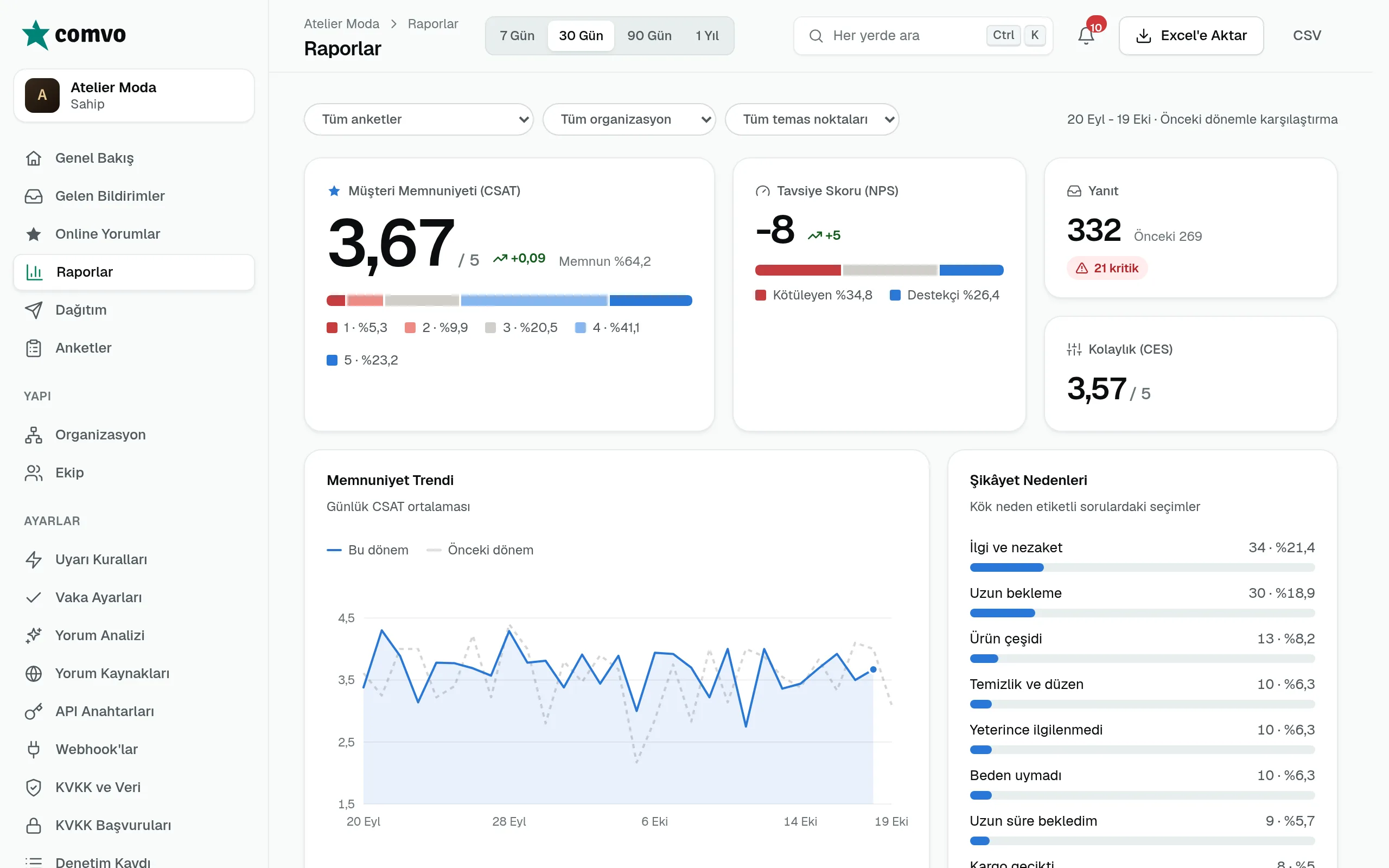1389x868 pixels.
Task: Open API Anahtarları key icon
Action: (x=34, y=711)
